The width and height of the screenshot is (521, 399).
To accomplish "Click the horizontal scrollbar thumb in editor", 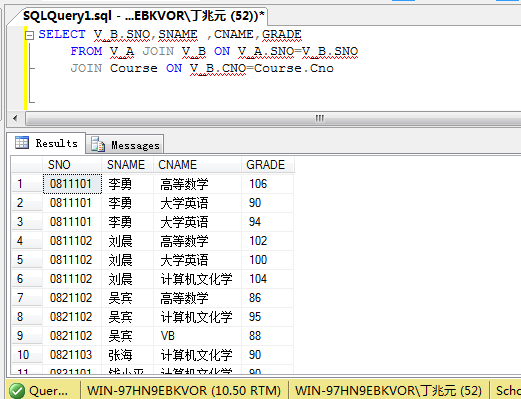I will (x=273, y=118).
